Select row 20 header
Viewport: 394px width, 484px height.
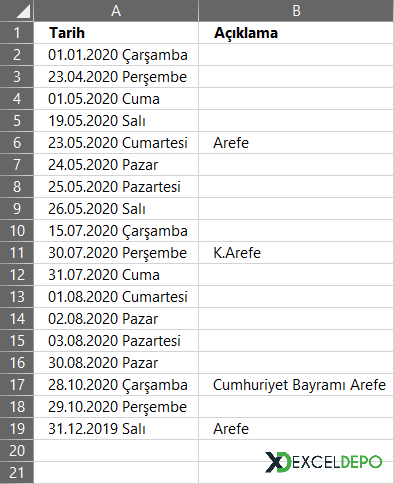[x=17, y=451]
